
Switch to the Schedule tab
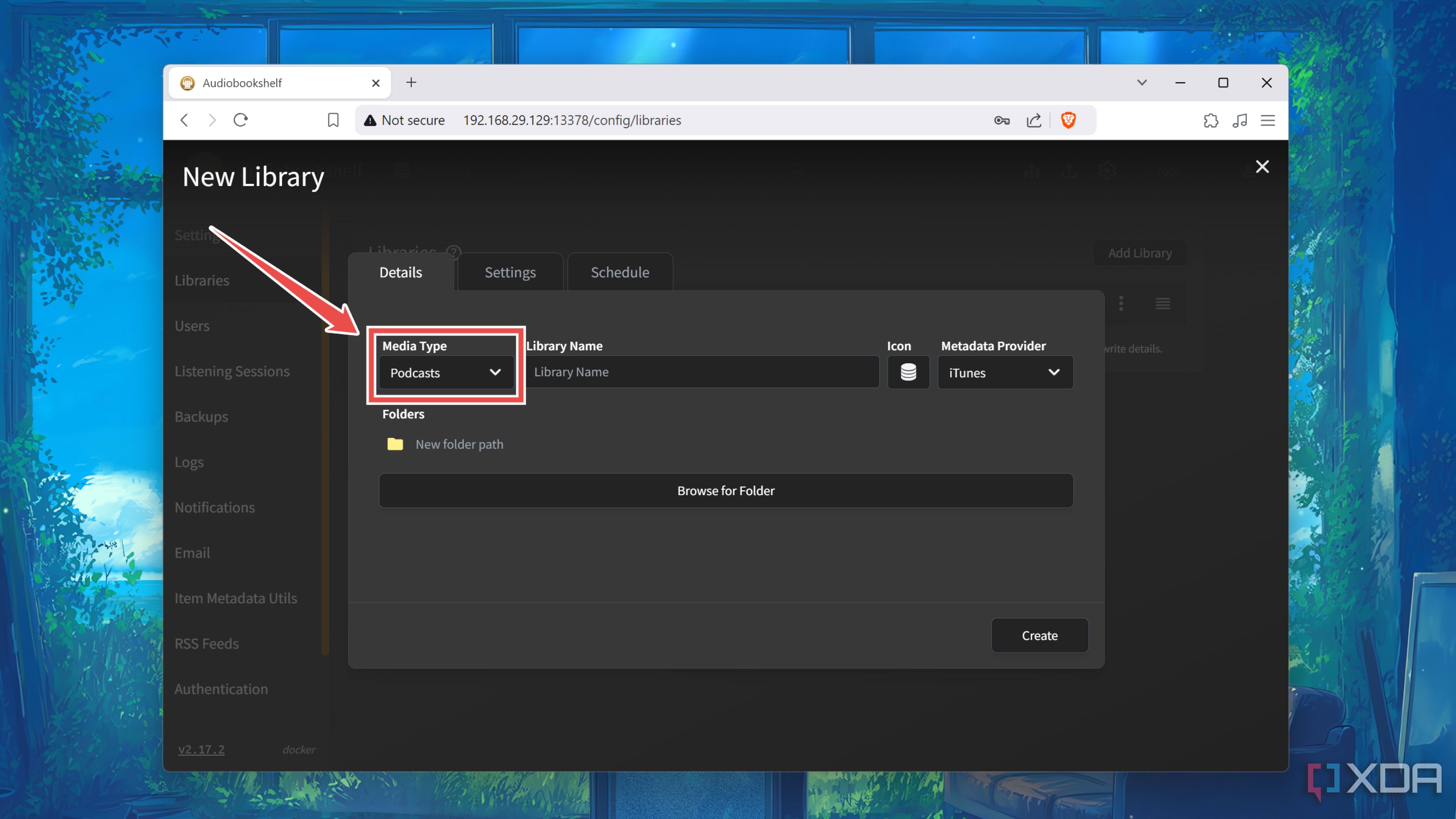(620, 272)
